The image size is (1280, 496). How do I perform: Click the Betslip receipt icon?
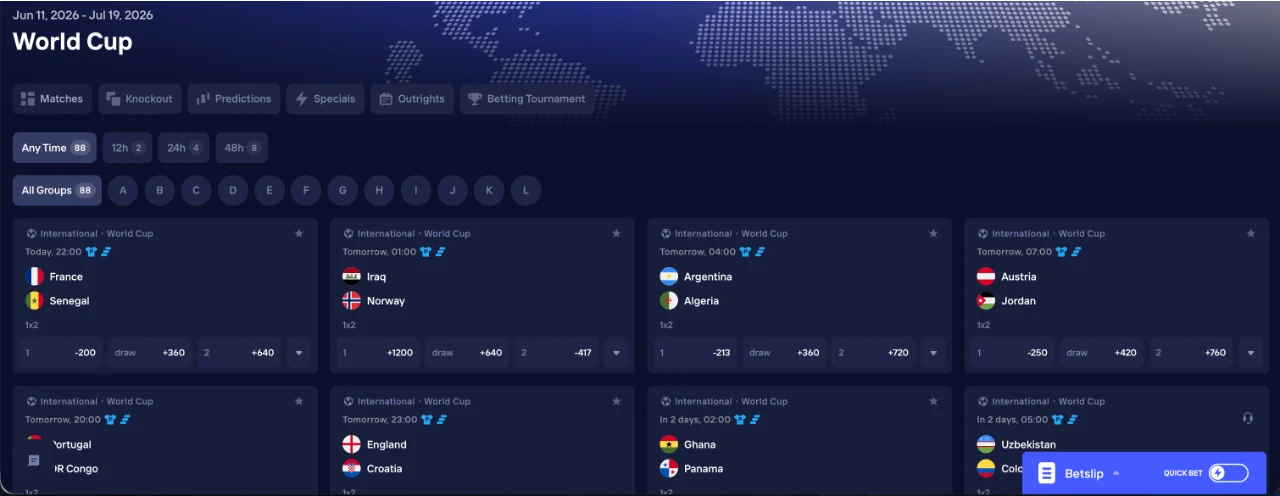click(1046, 473)
